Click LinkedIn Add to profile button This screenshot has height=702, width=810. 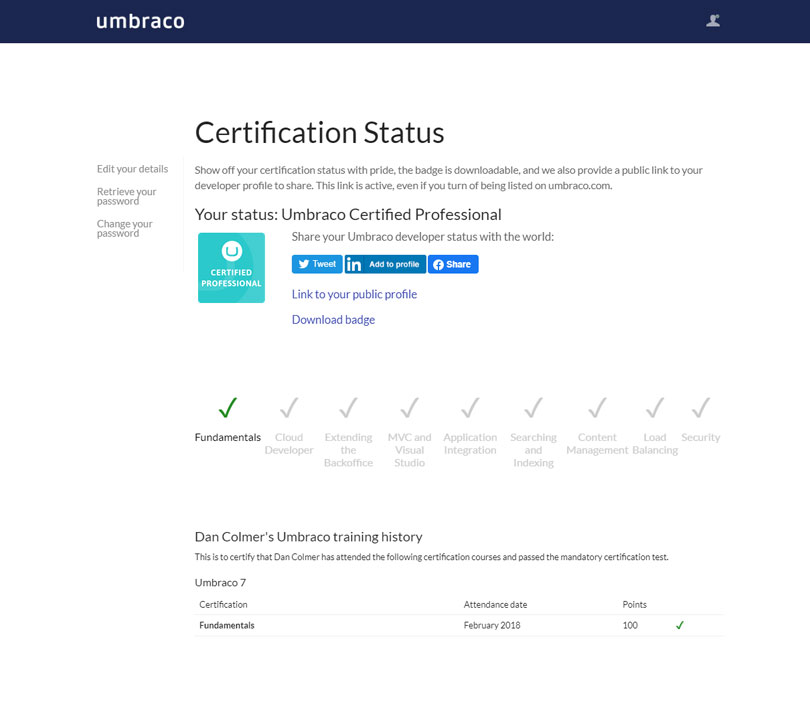(385, 264)
